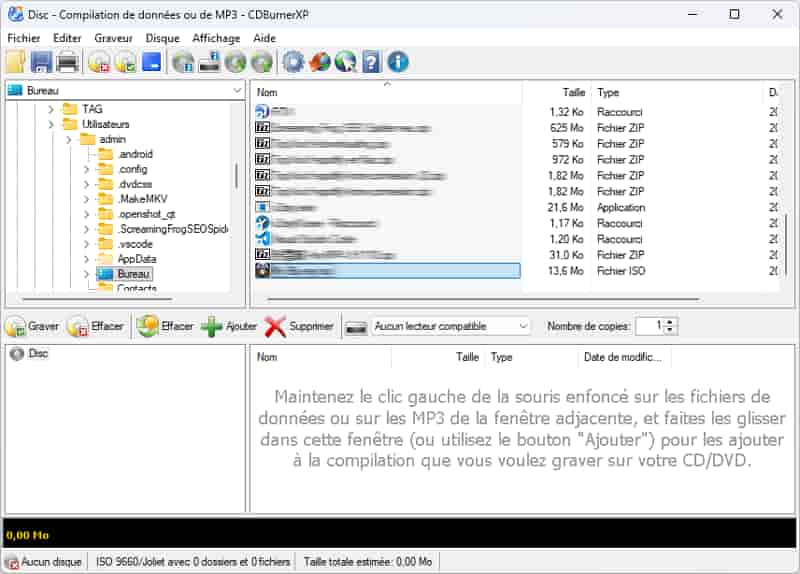The image size is (800, 574).
Task: Open the Aide menu
Action: coord(264,38)
